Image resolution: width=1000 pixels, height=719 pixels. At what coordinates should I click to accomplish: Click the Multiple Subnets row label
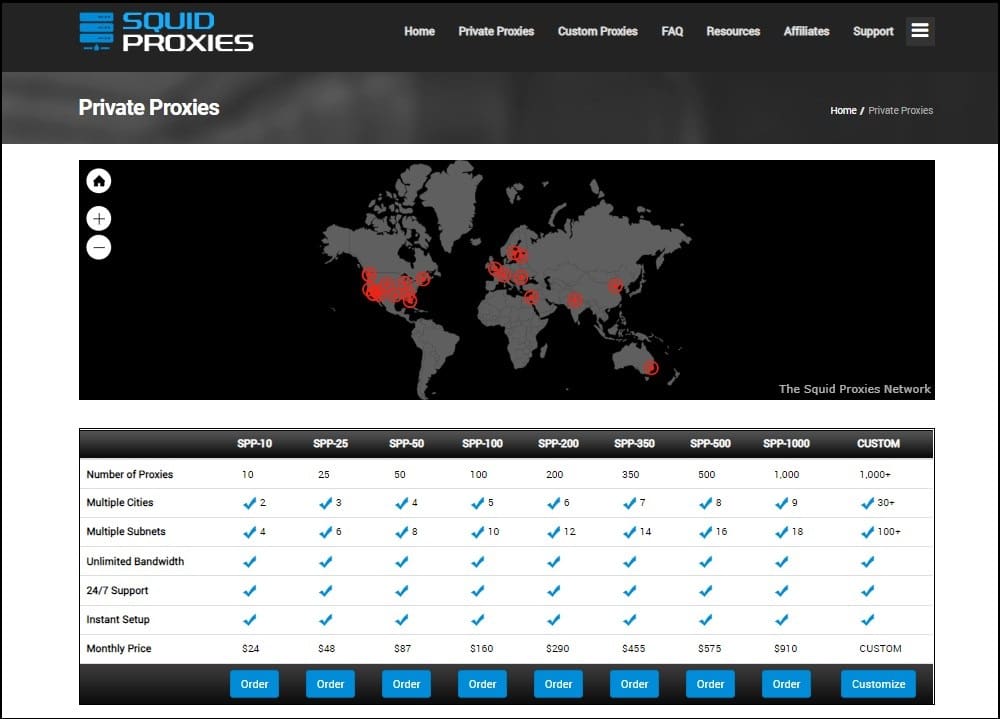point(126,531)
